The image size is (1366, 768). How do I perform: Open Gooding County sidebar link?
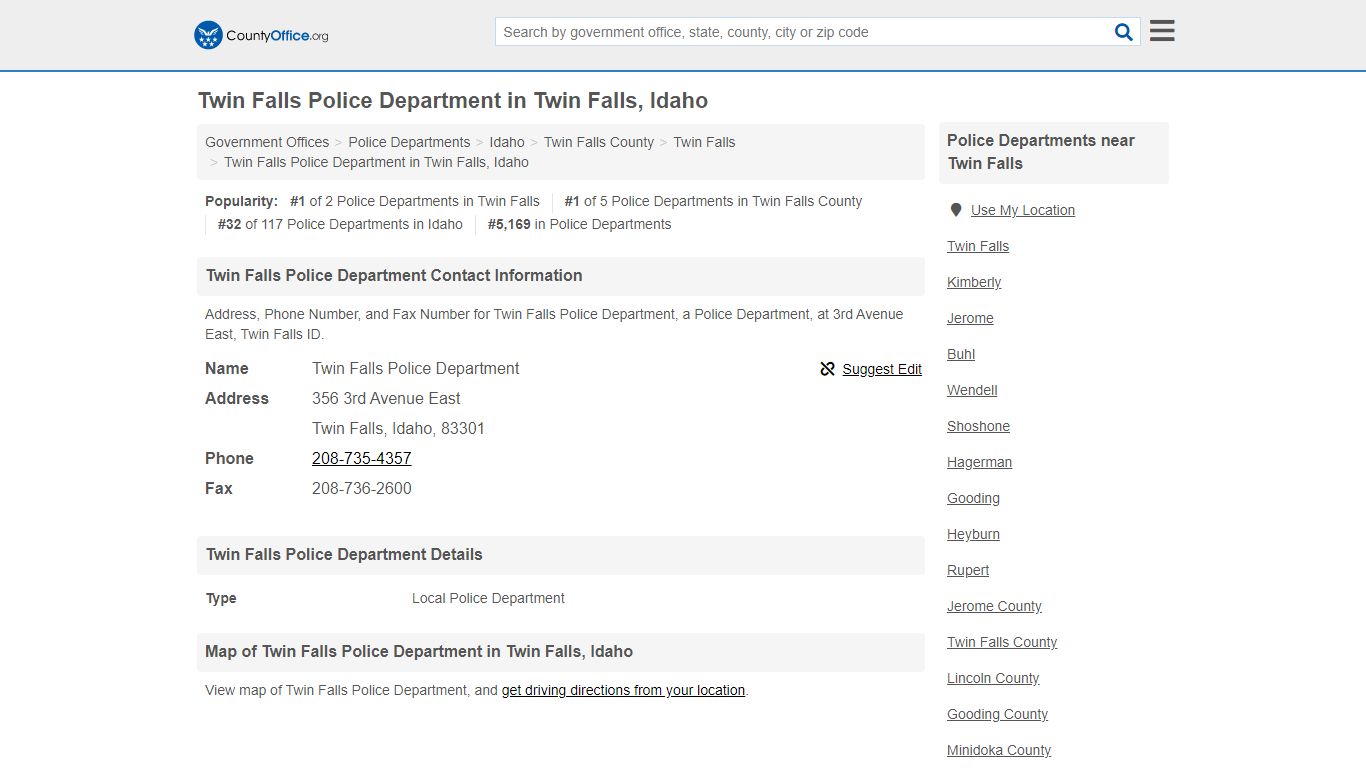[997, 714]
